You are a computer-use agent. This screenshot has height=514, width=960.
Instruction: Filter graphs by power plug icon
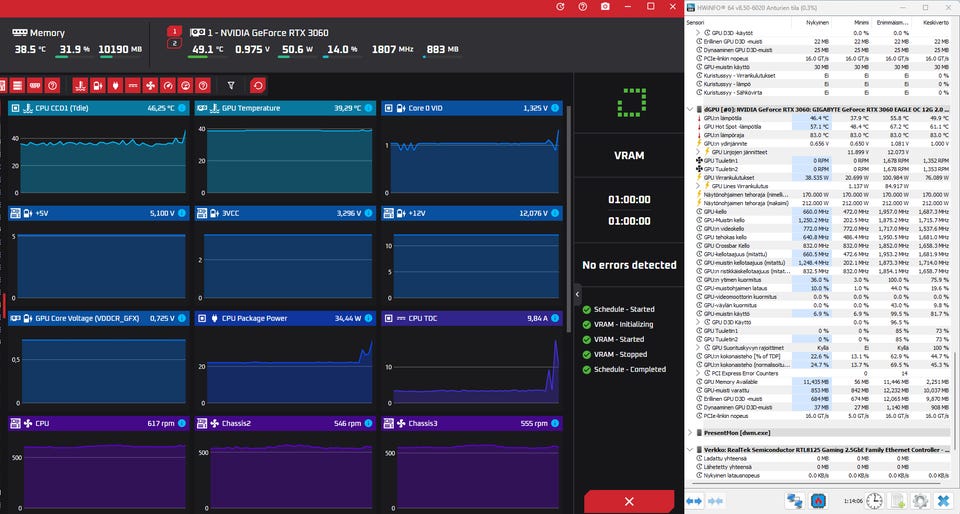(x=115, y=86)
